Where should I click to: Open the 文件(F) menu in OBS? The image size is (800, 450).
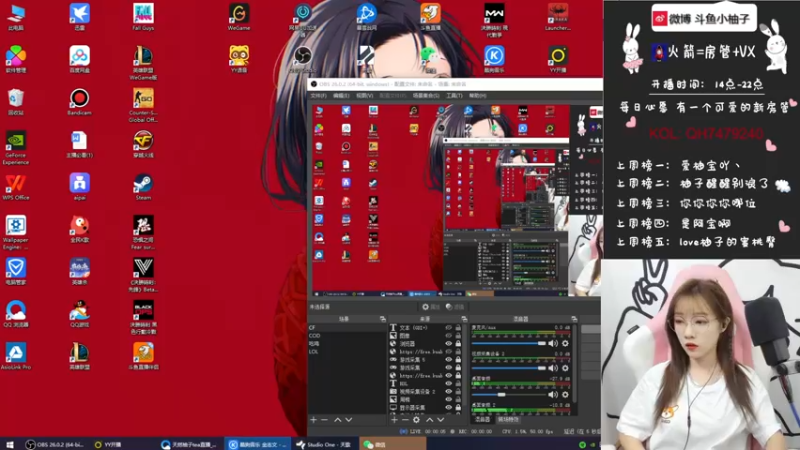click(x=318, y=95)
